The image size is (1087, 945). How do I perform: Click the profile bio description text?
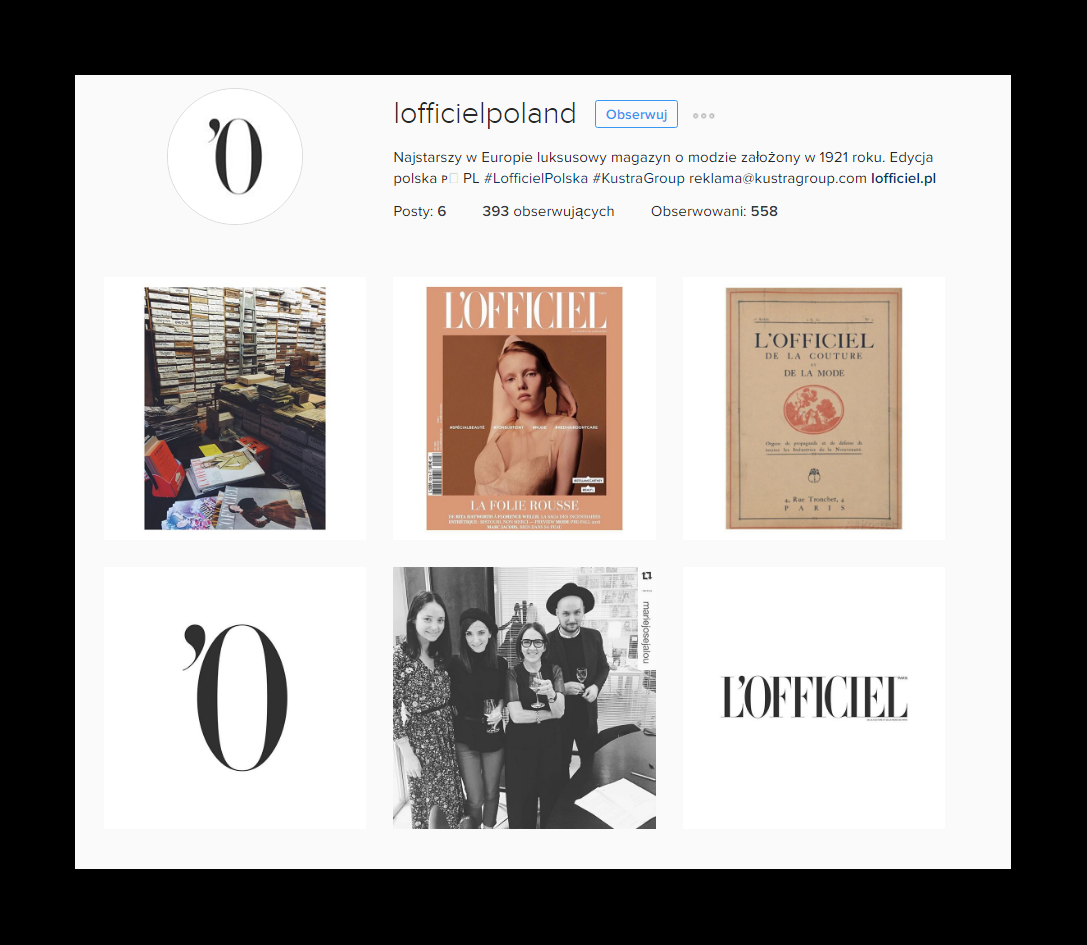tap(664, 168)
